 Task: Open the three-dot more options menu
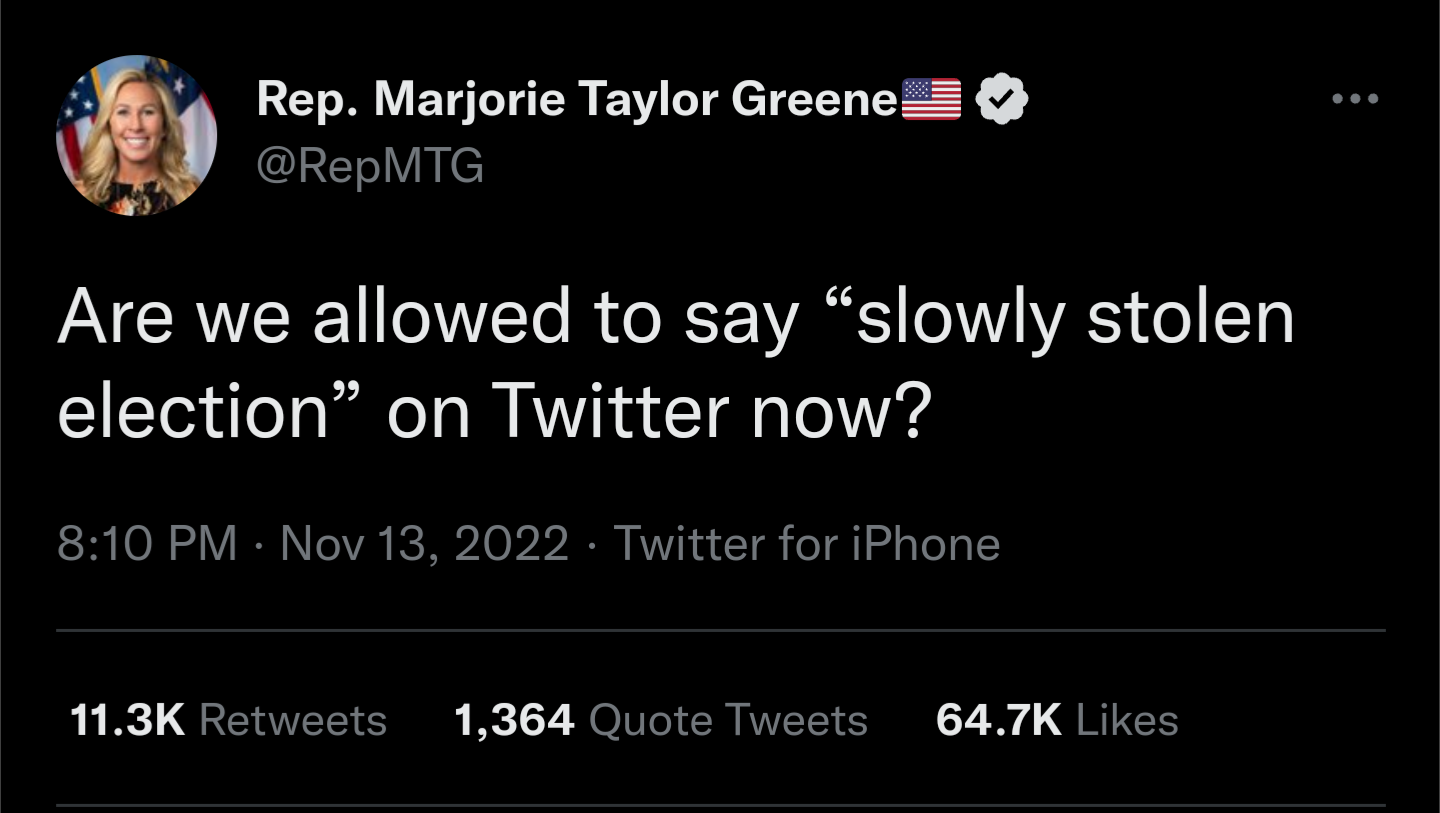click(1356, 99)
